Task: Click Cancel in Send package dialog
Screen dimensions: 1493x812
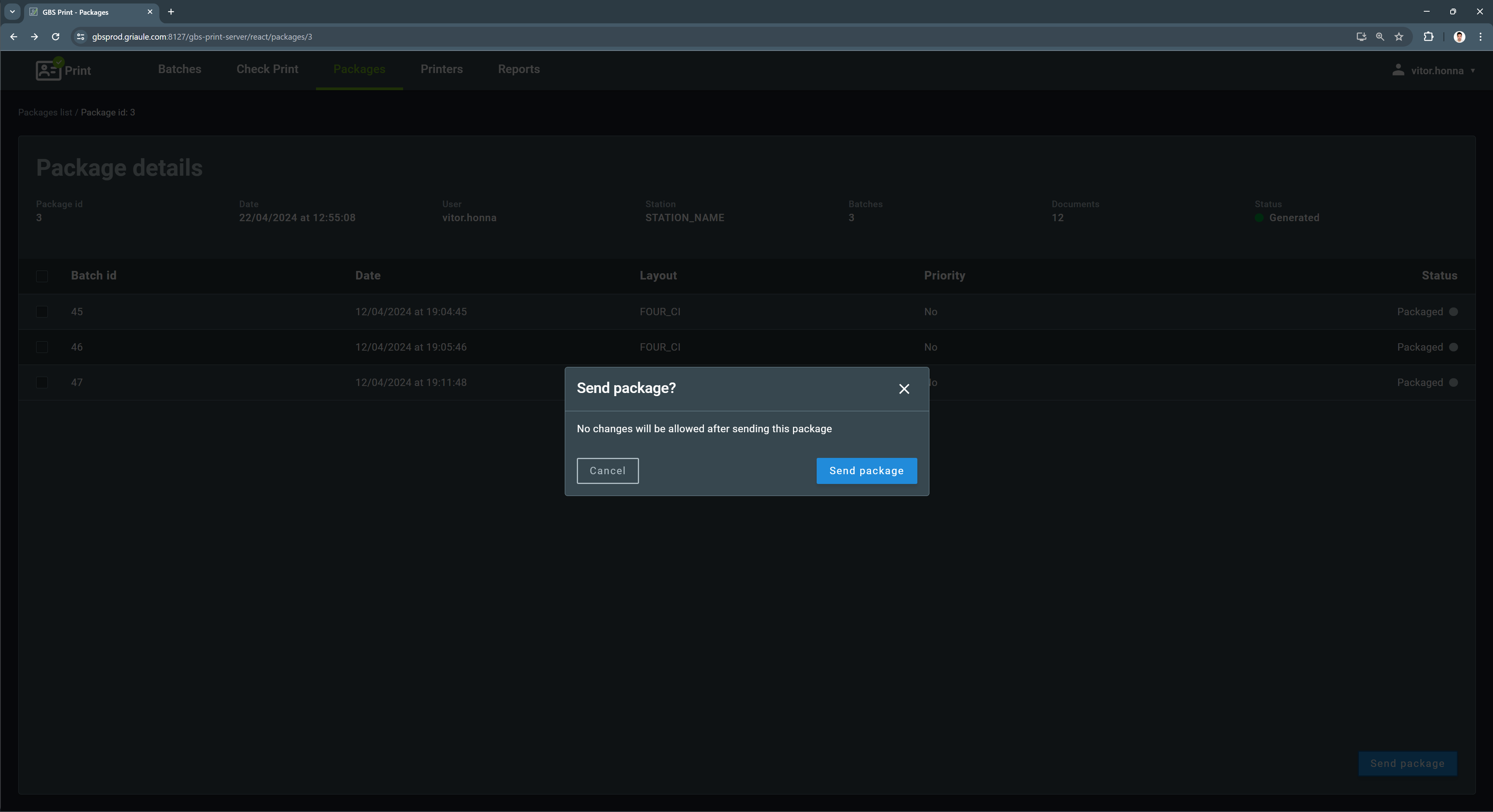Action: coord(608,471)
